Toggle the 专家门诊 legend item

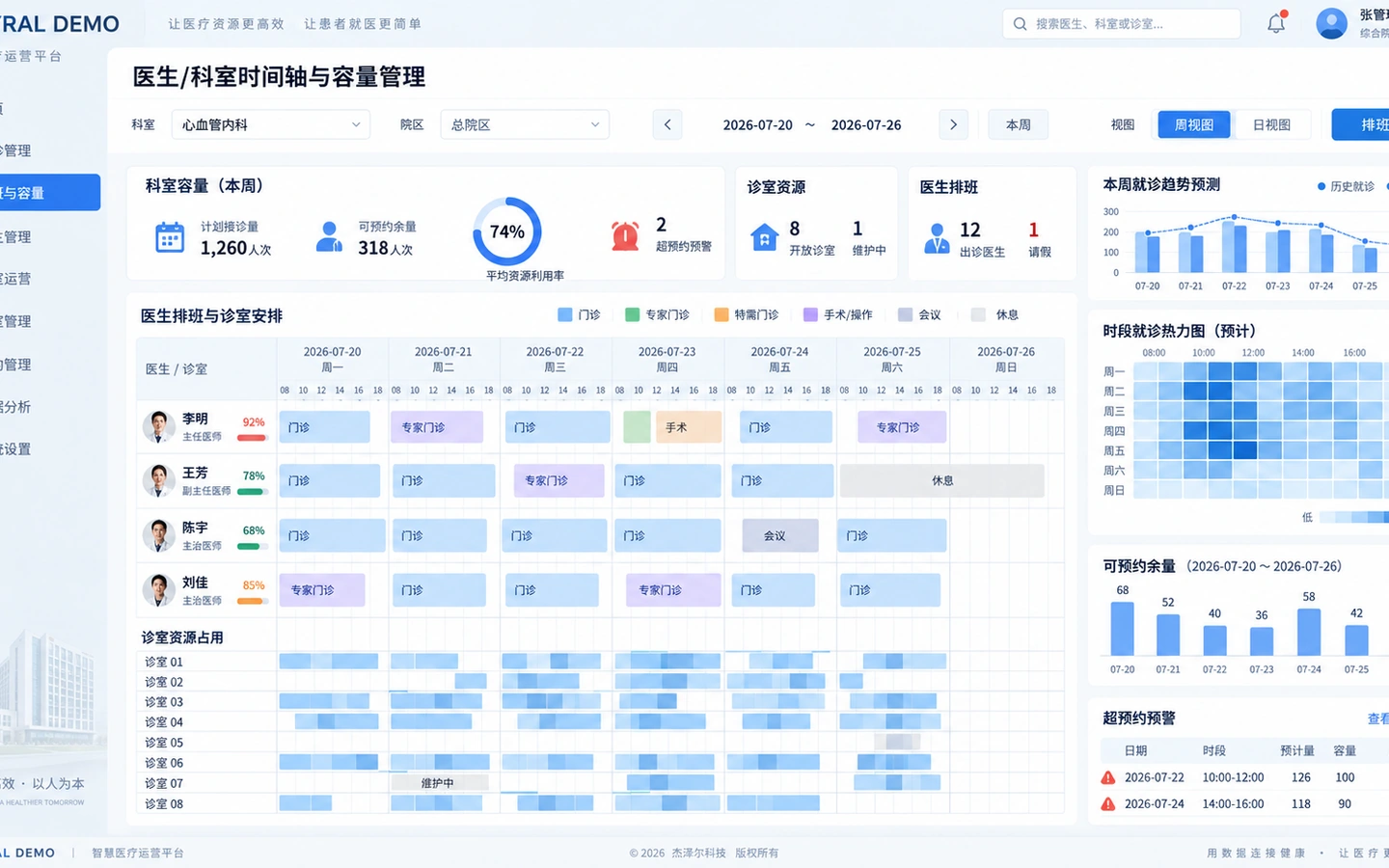[x=657, y=314]
